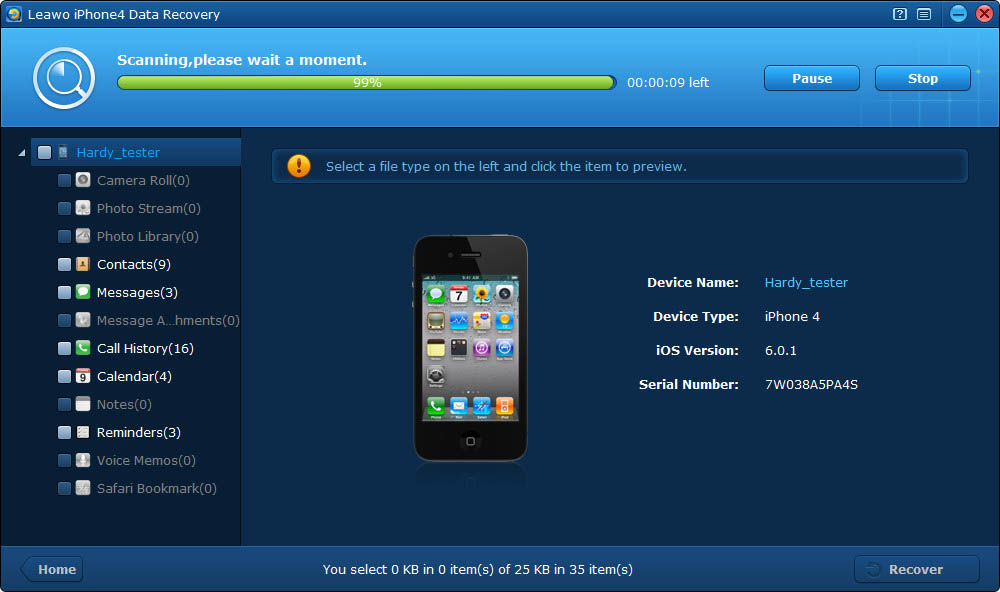This screenshot has height=592, width=1000.
Task: Click the Photo Stream icon
Action: click(x=83, y=208)
